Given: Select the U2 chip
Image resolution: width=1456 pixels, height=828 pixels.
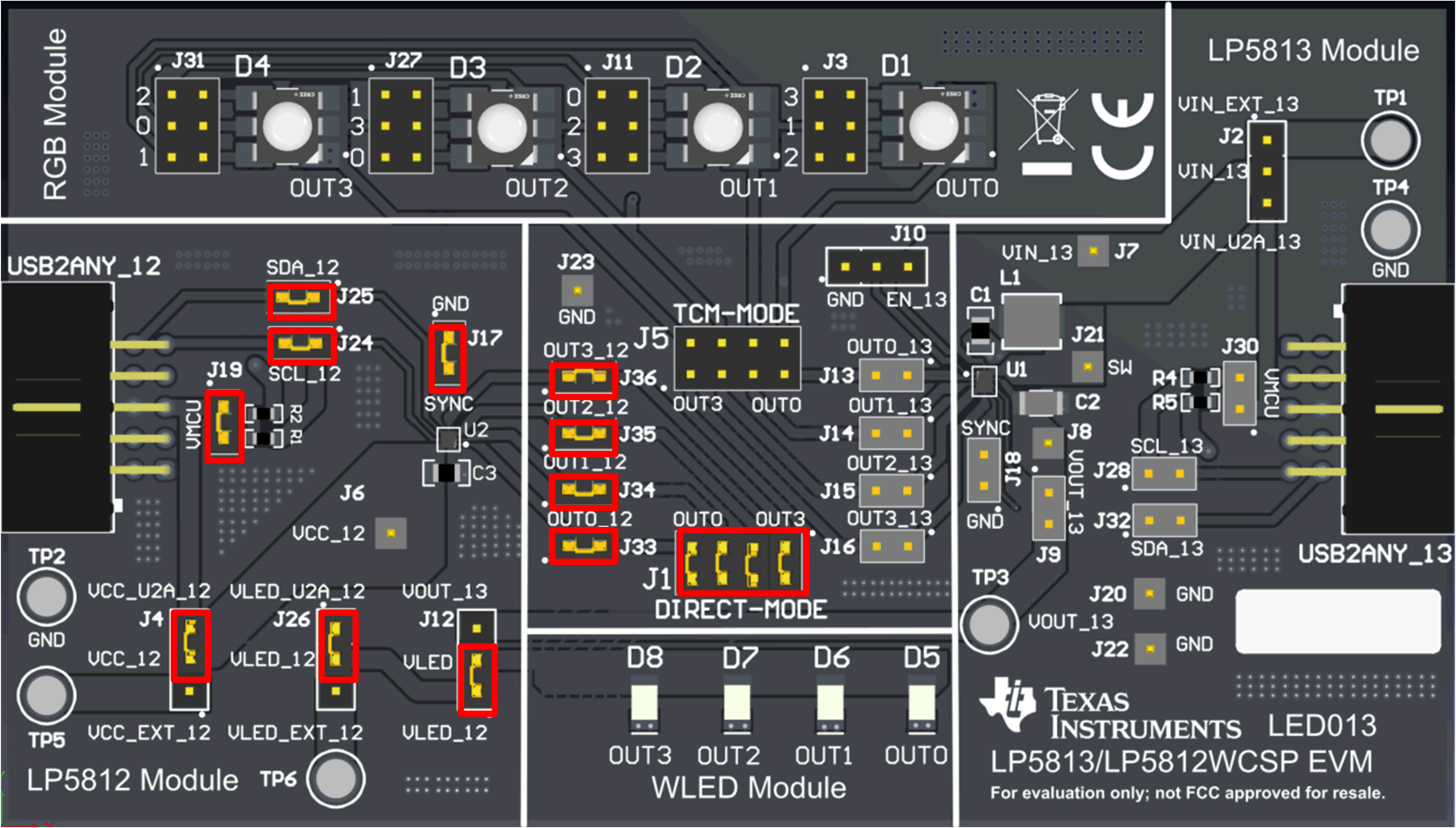Looking at the screenshot, I should 448,440.
